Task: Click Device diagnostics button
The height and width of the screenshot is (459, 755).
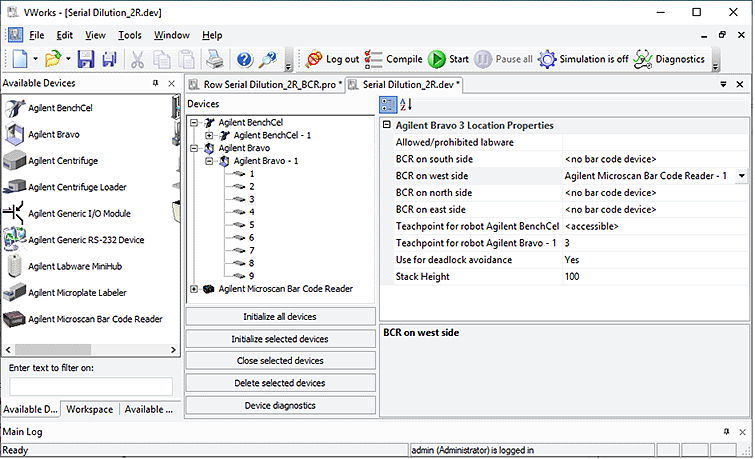Action: pos(280,406)
